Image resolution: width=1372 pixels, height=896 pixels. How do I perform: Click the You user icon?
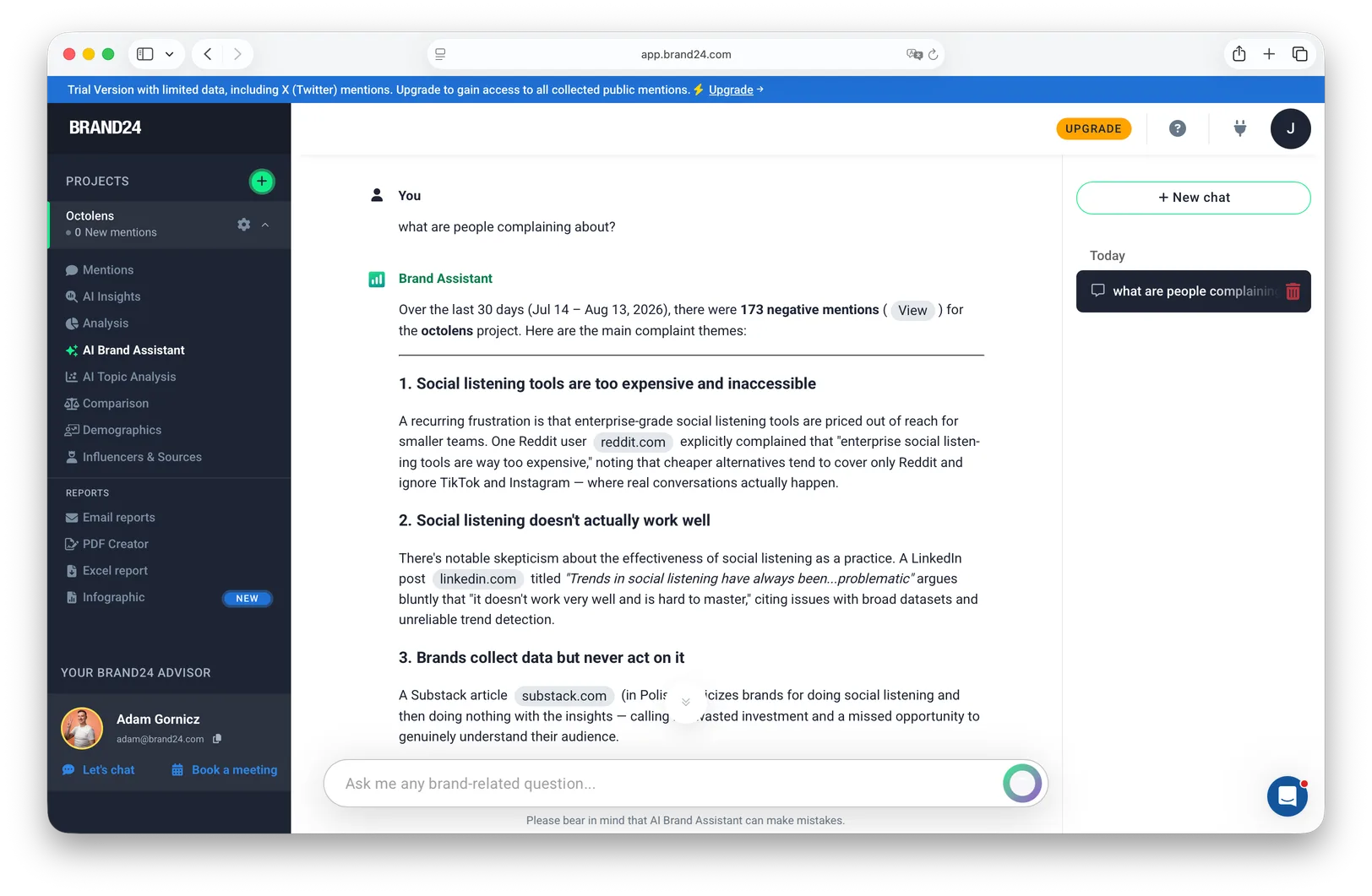[377, 195]
